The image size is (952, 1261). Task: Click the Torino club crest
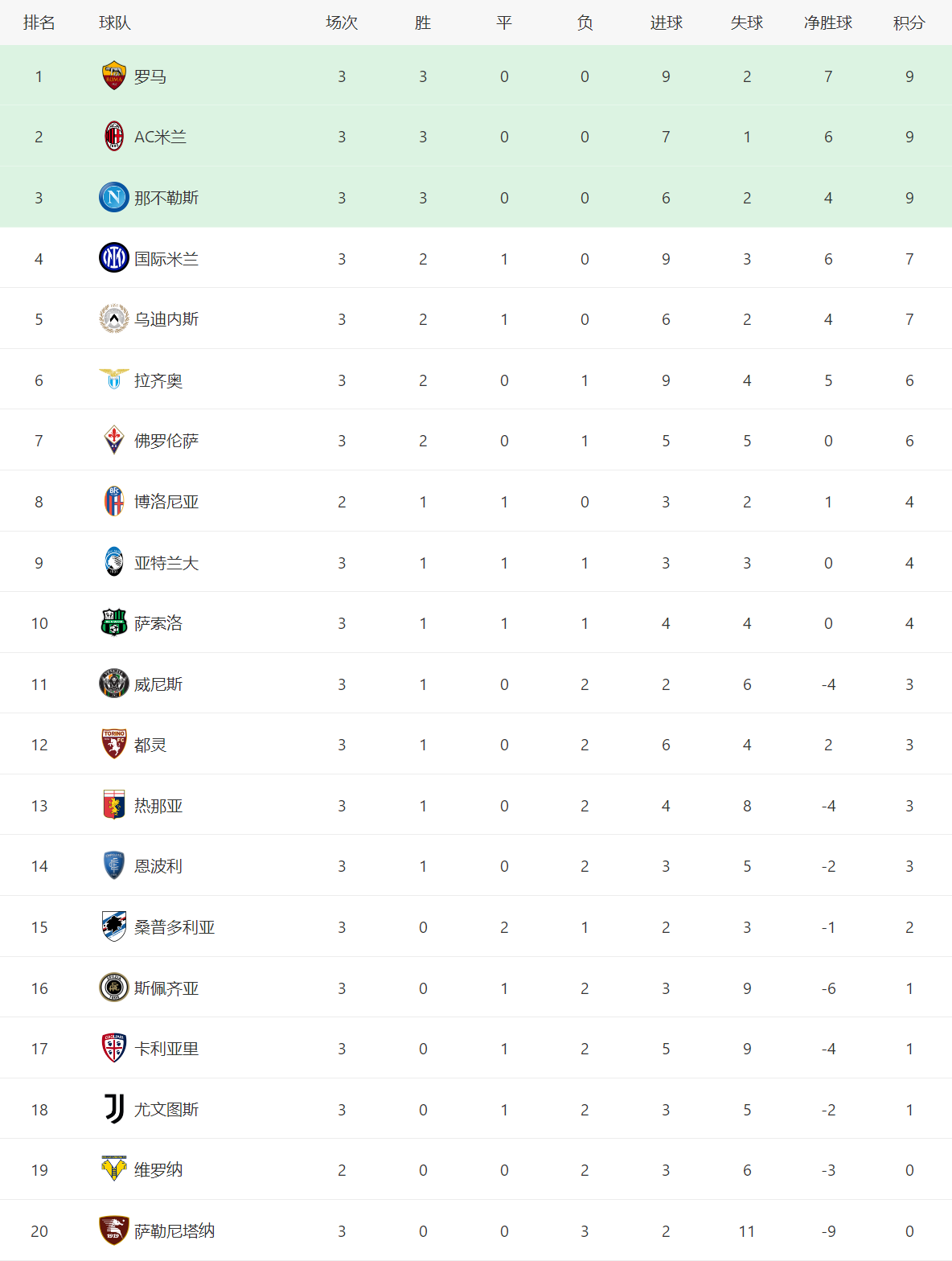click(114, 745)
